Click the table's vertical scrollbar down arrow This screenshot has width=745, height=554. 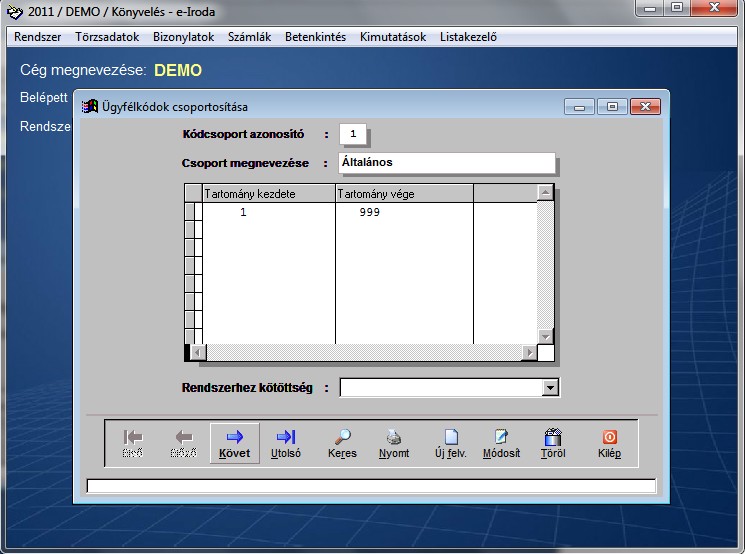click(x=545, y=337)
